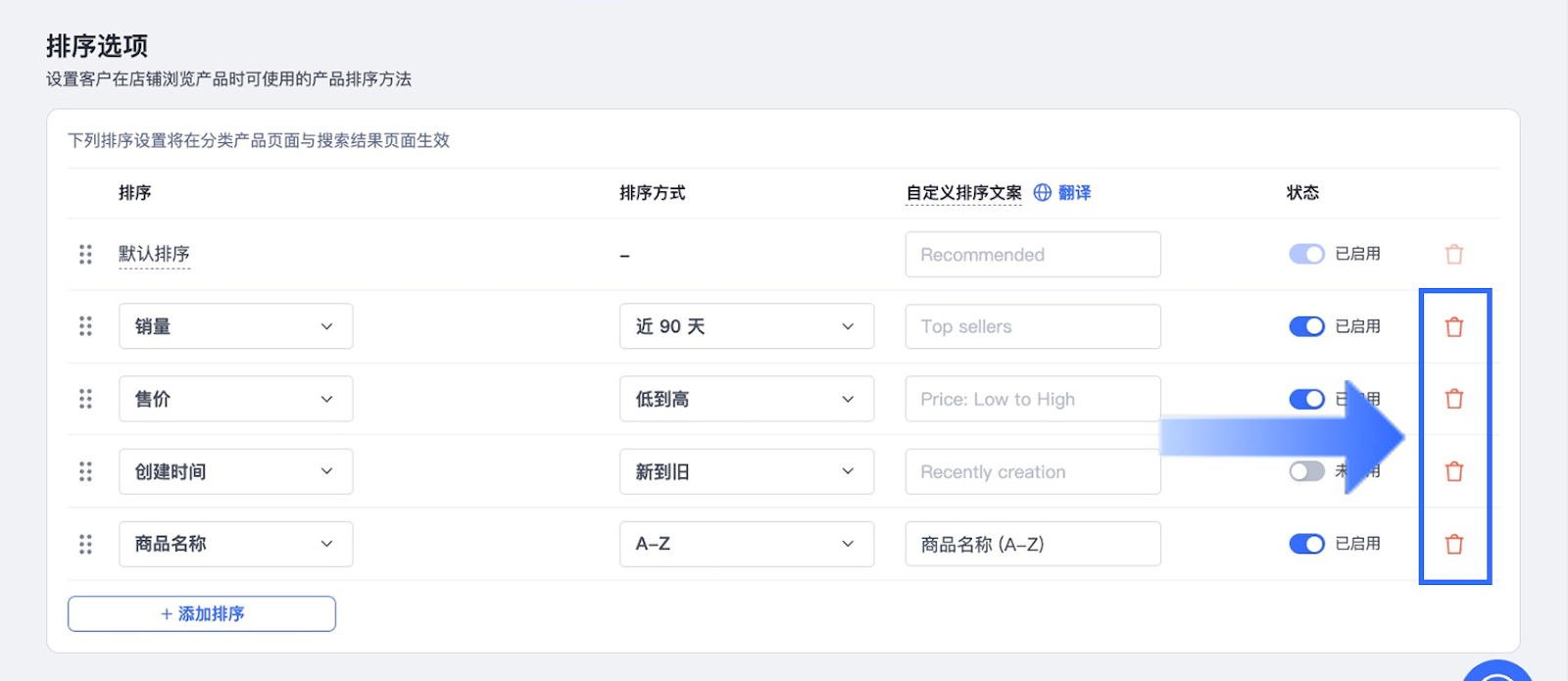Screen dimensions: 1568x681
Task: Focus the 商品名称 (A–Z) text field
Action: (x=1032, y=544)
